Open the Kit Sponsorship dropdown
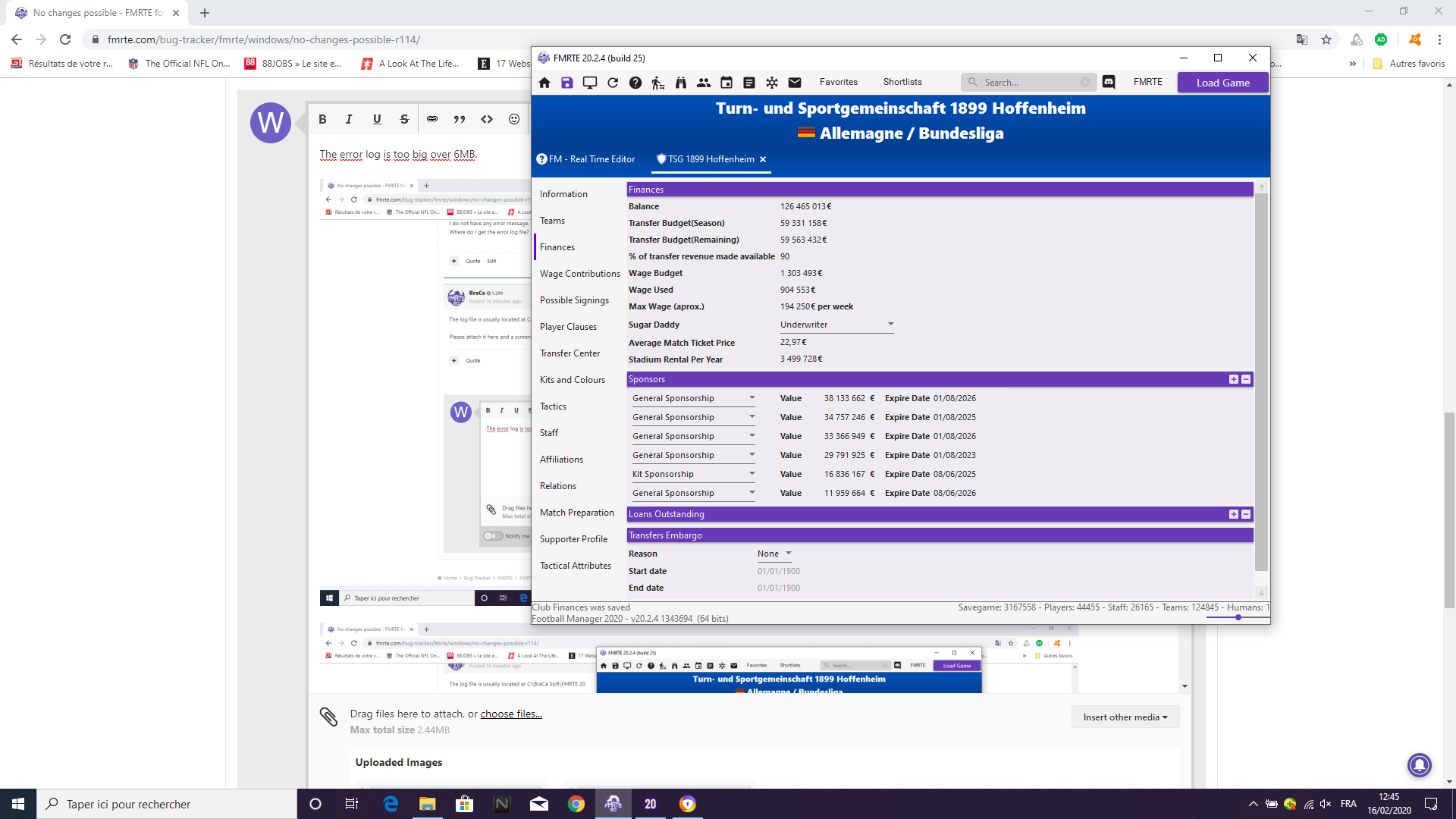The height and width of the screenshot is (819, 1456). coord(693,474)
